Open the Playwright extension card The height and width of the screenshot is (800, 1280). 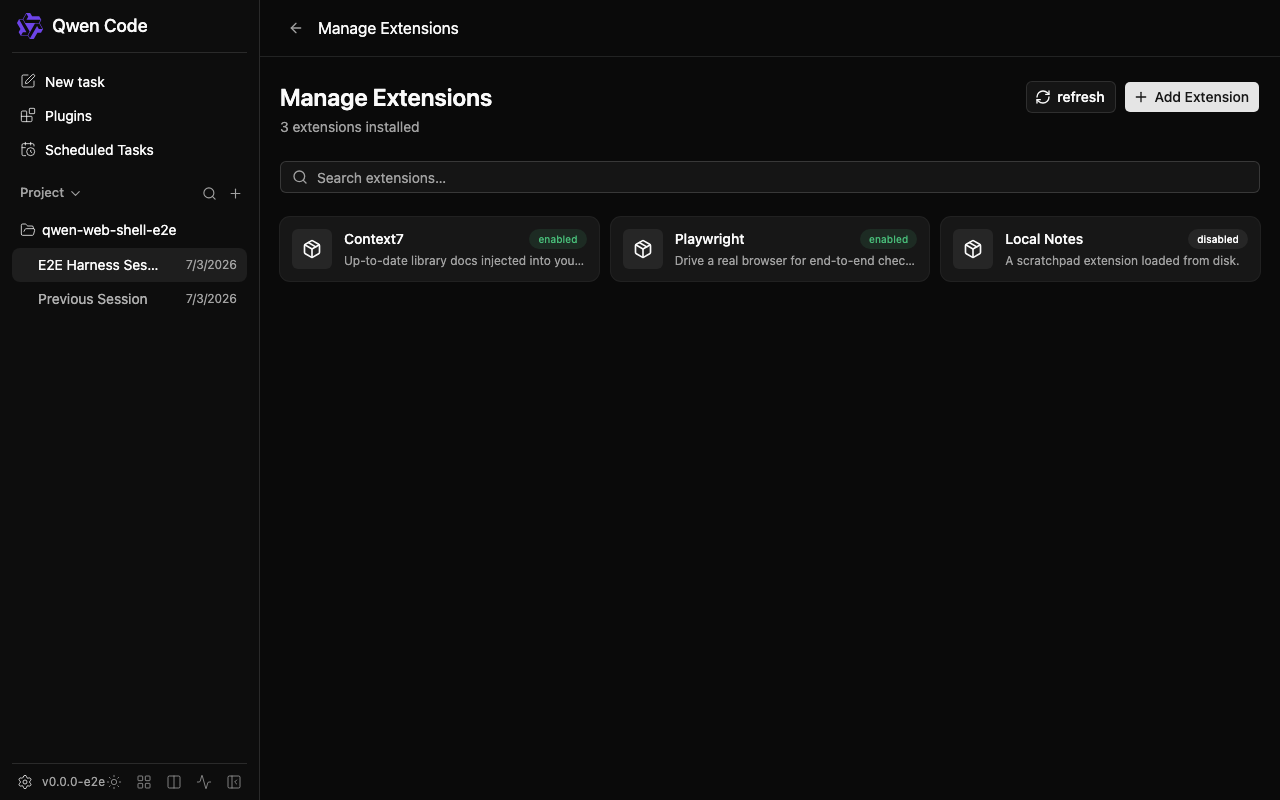click(770, 249)
